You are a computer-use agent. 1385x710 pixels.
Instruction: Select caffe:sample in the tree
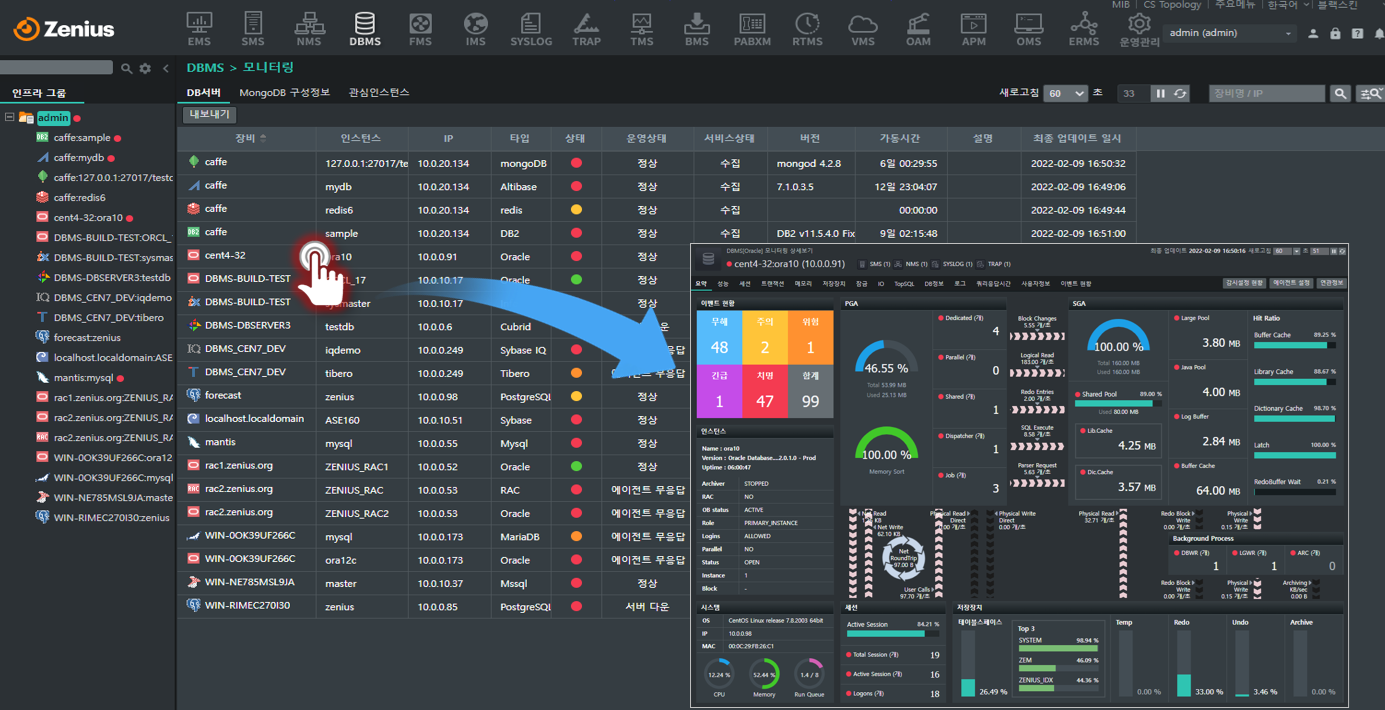click(82, 138)
